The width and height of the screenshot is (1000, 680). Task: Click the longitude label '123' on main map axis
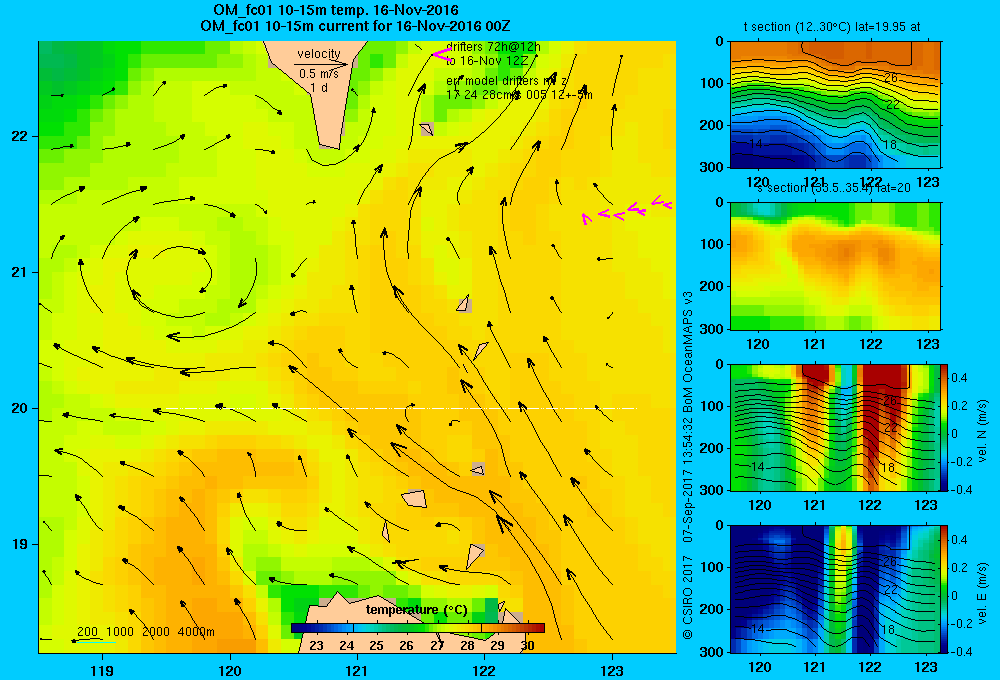click(612, 670)
